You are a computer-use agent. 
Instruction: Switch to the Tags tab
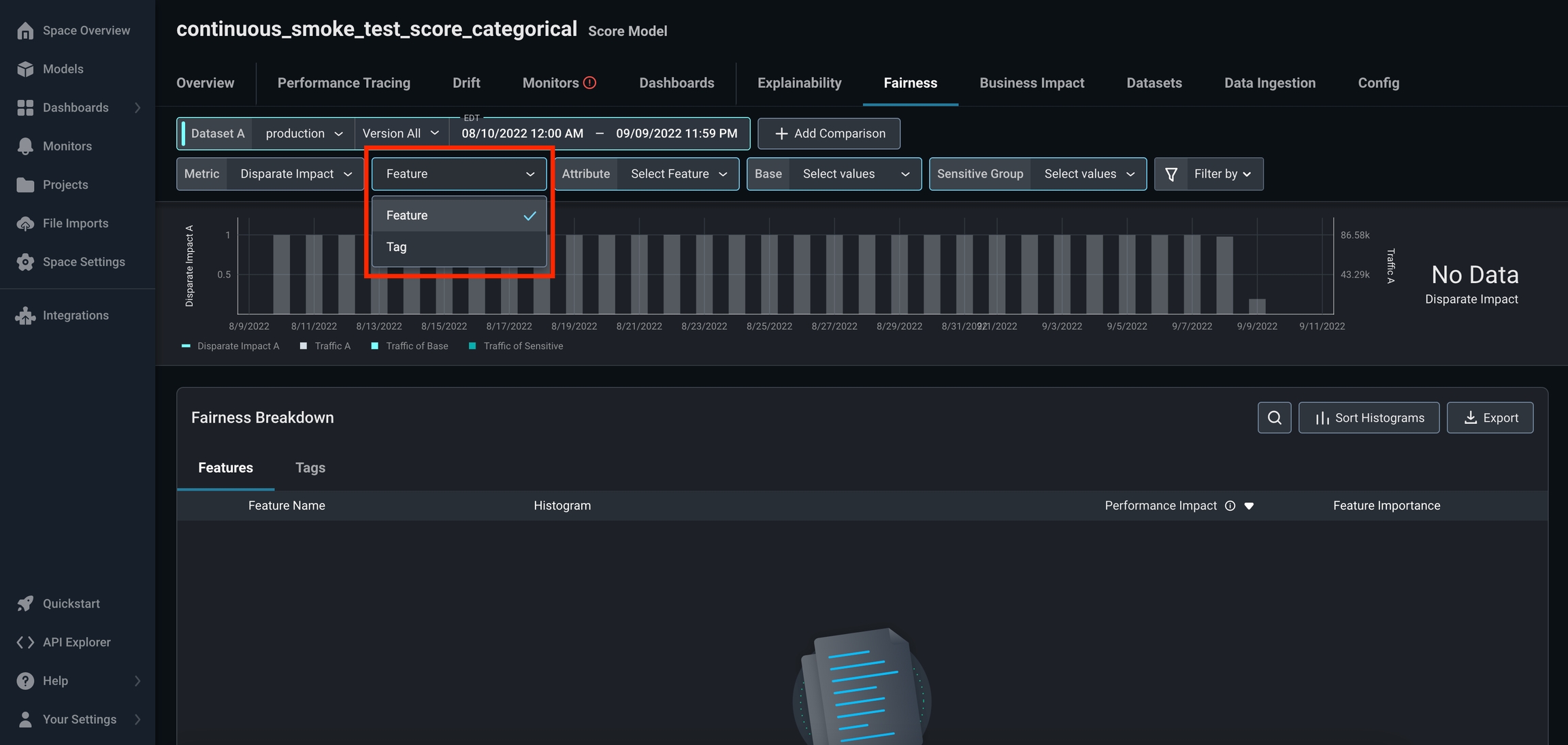point(310,468)
